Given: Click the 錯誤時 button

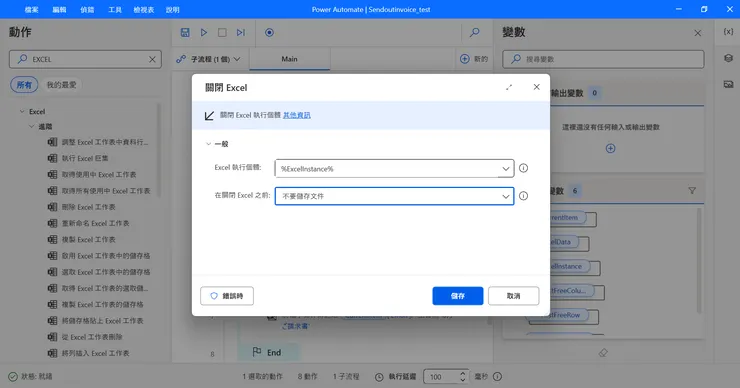Looking at the screenshot, I should click(227, 296).
